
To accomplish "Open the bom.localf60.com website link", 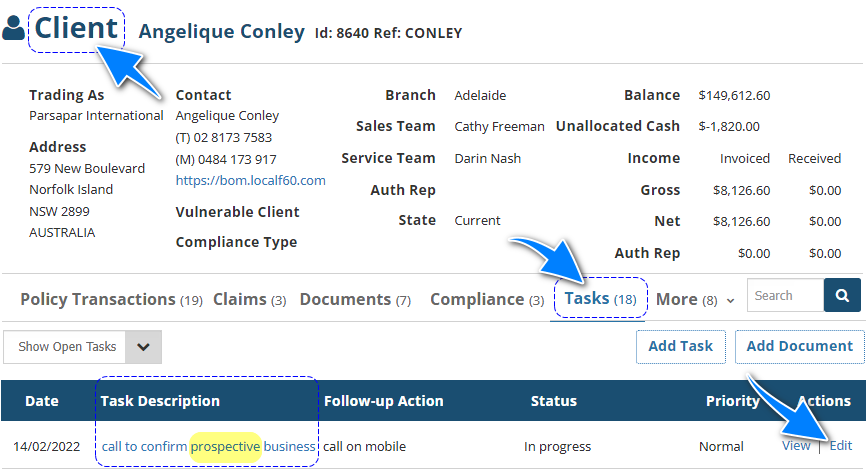I will point(250,181).
